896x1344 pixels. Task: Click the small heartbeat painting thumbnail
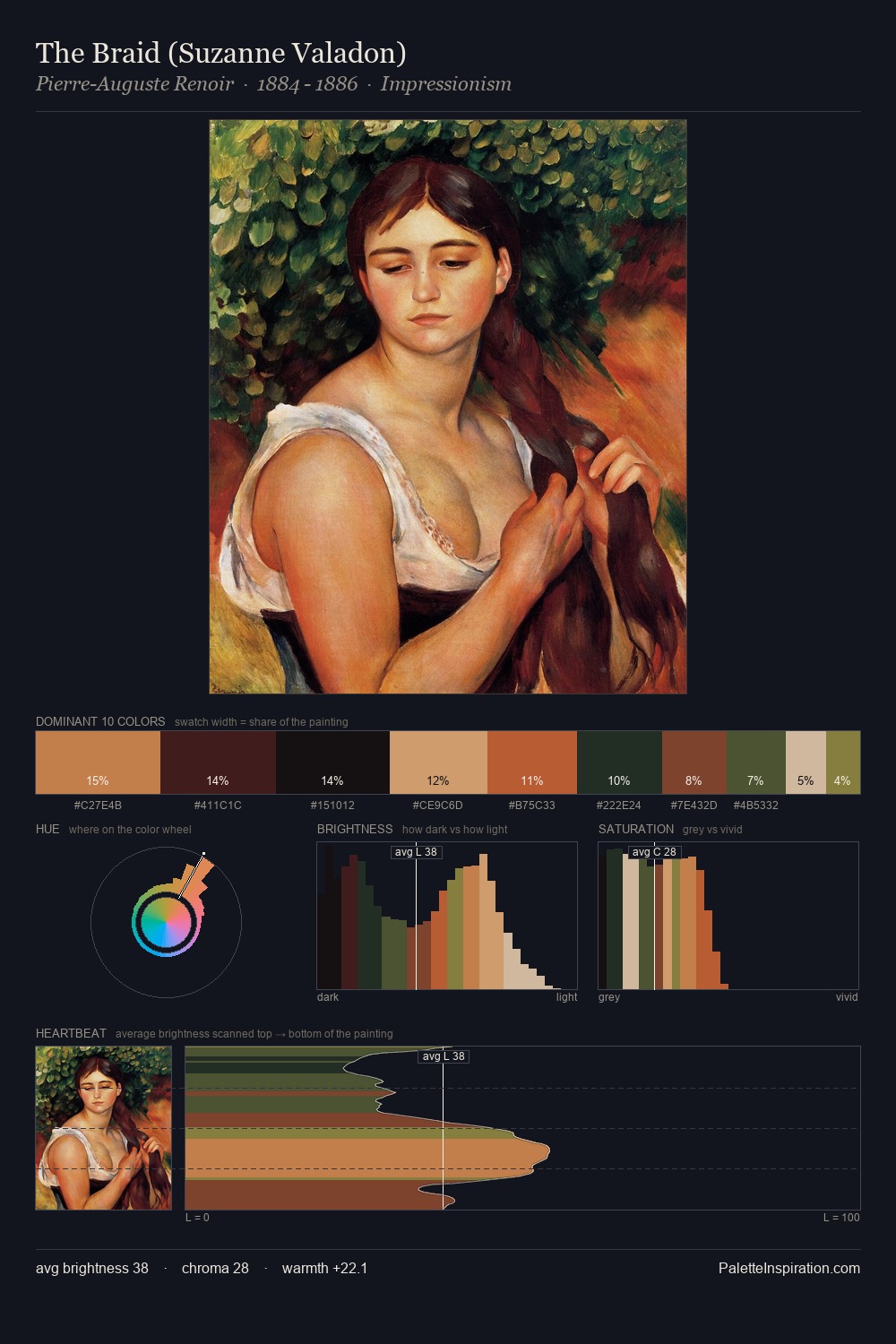[x=103, y=1128]
